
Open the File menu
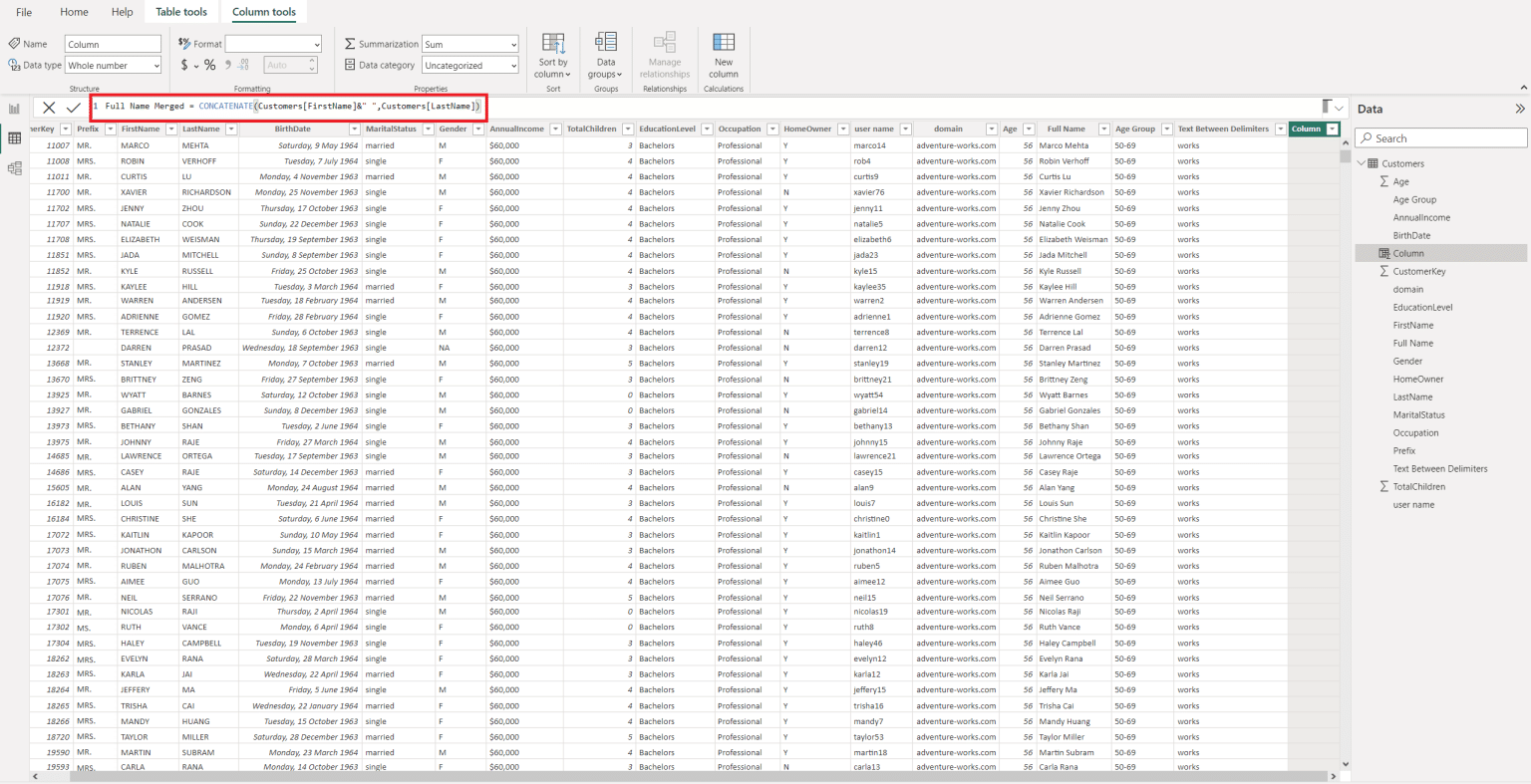click(x=23, y=12)
